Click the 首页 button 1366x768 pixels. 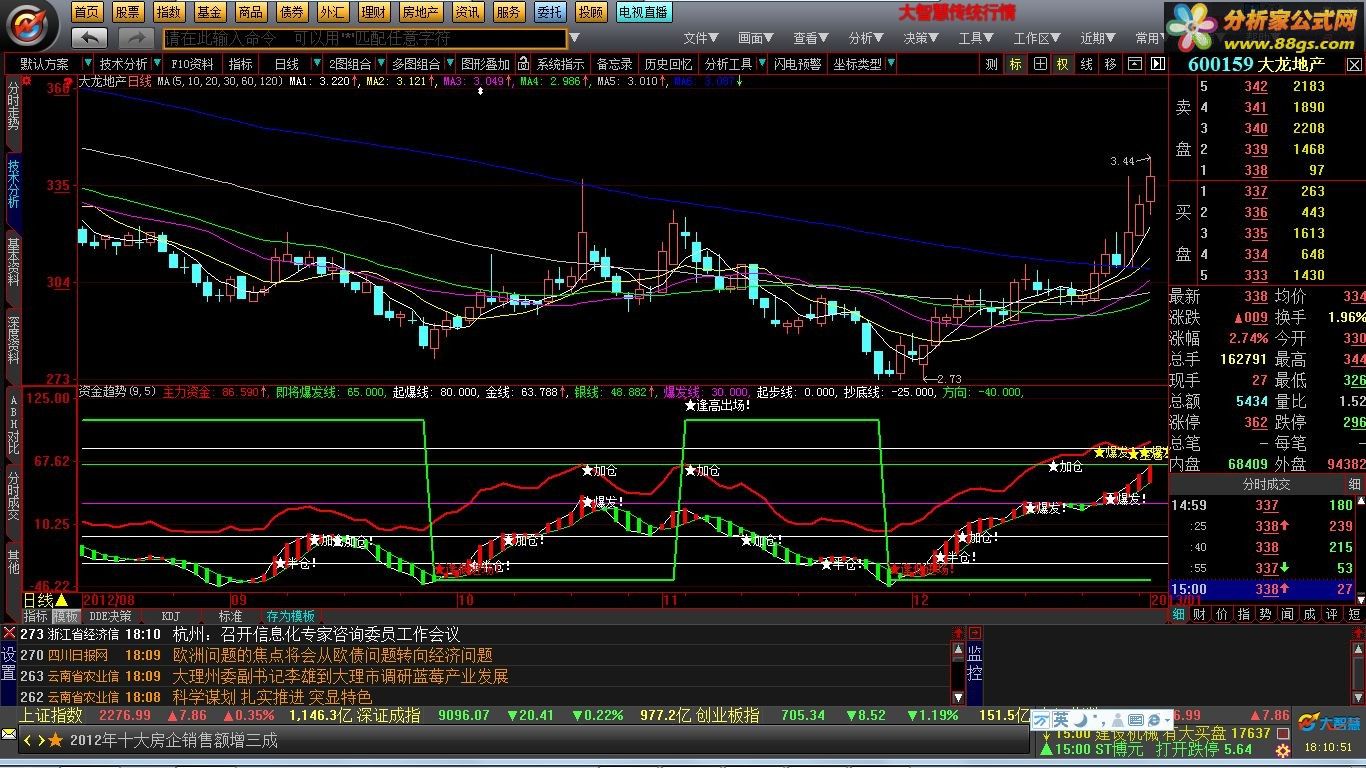(87, 12)
